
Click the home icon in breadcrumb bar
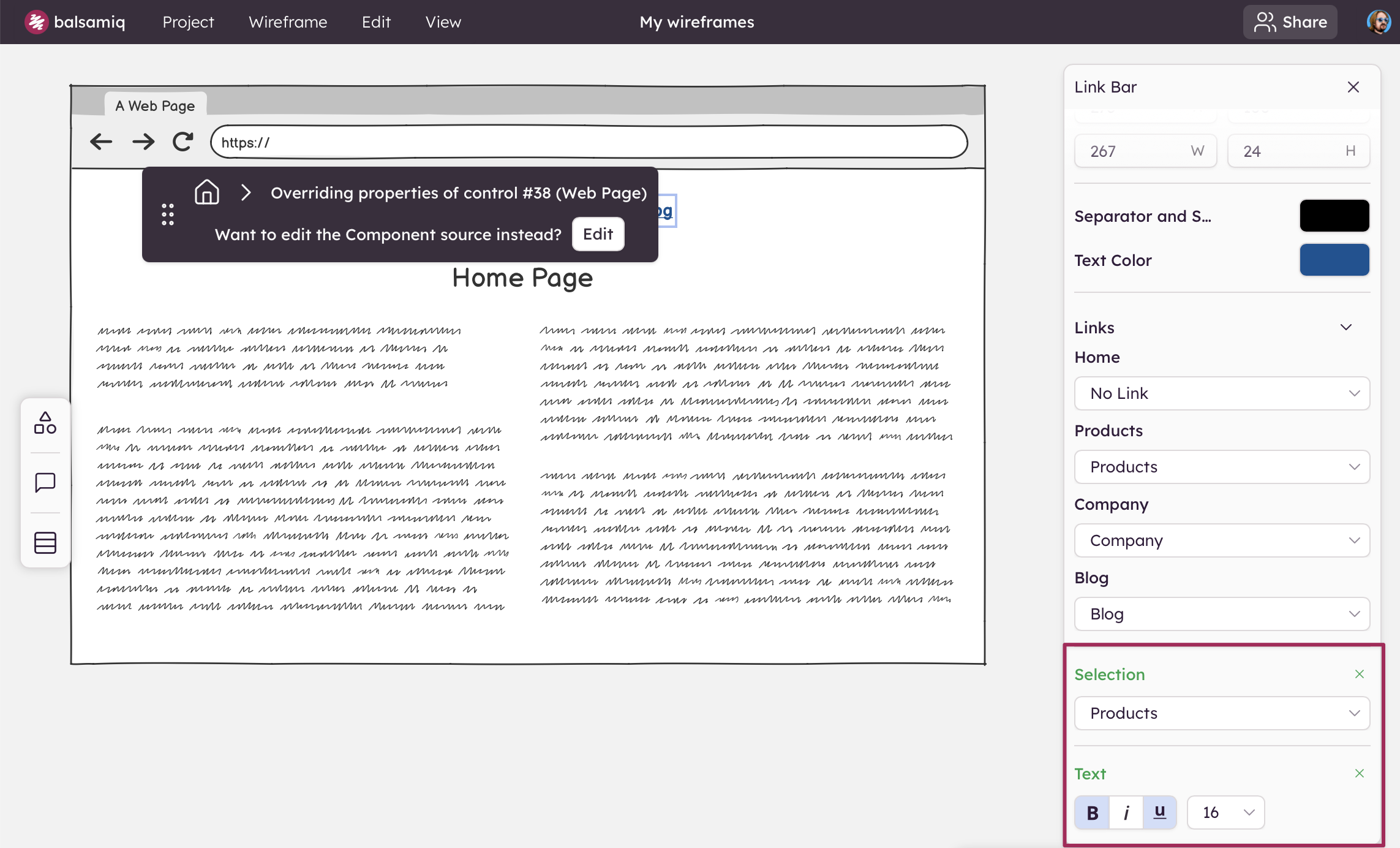coord(206,192)
